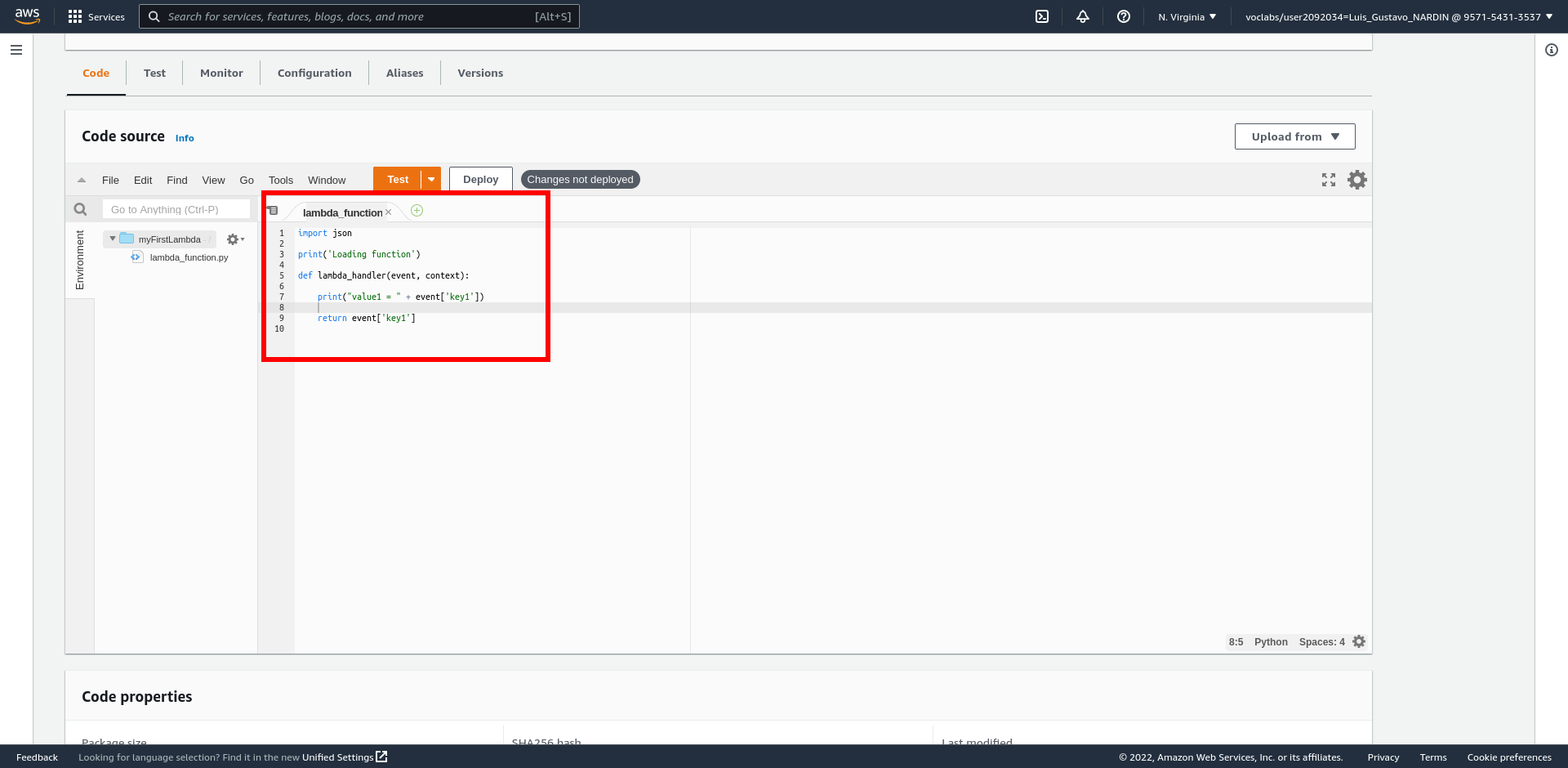
Task: Open the Tools menu
Action: tap(280, 181)
